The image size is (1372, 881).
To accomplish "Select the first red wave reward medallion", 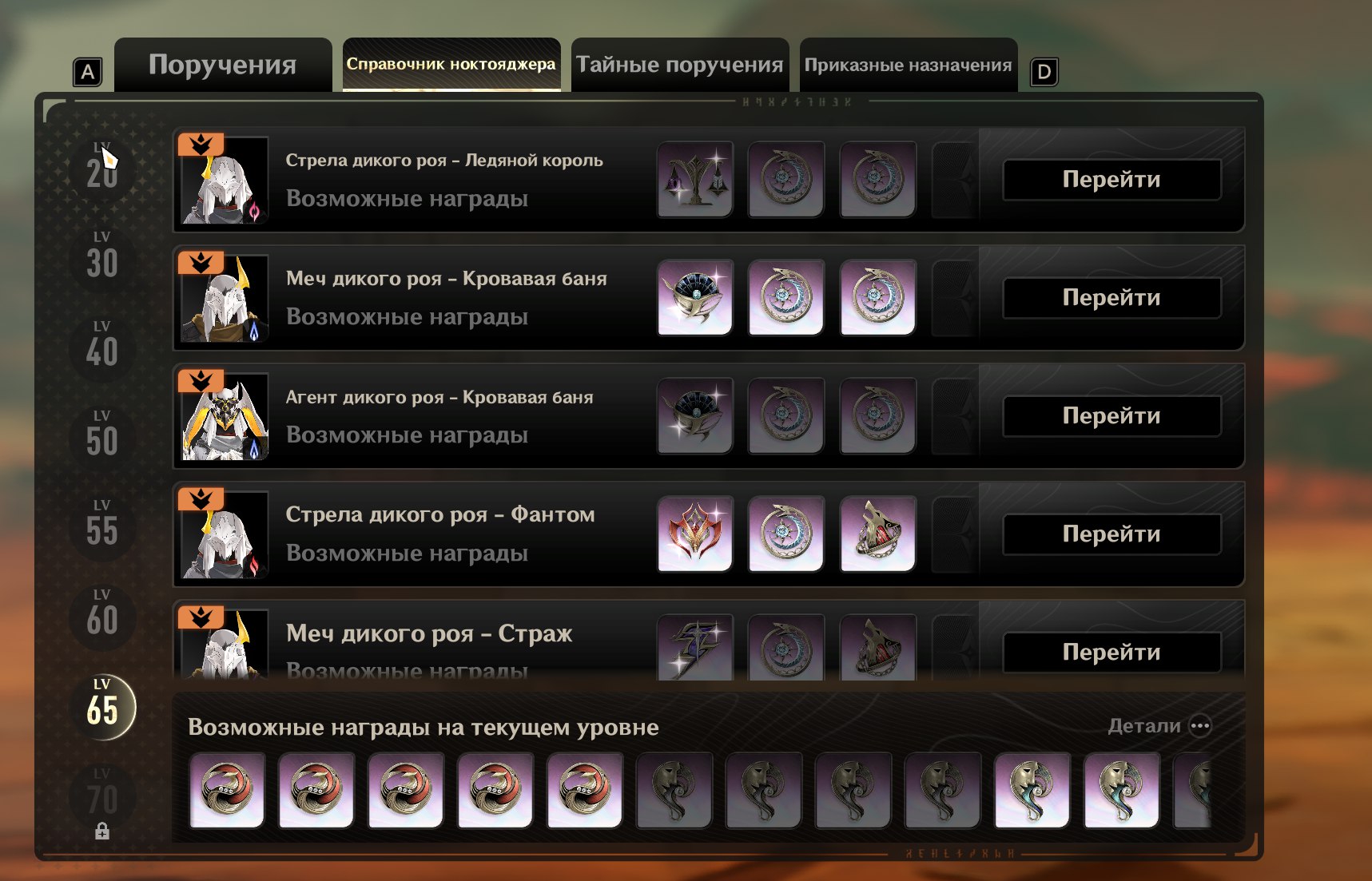I will pos(227,790).
